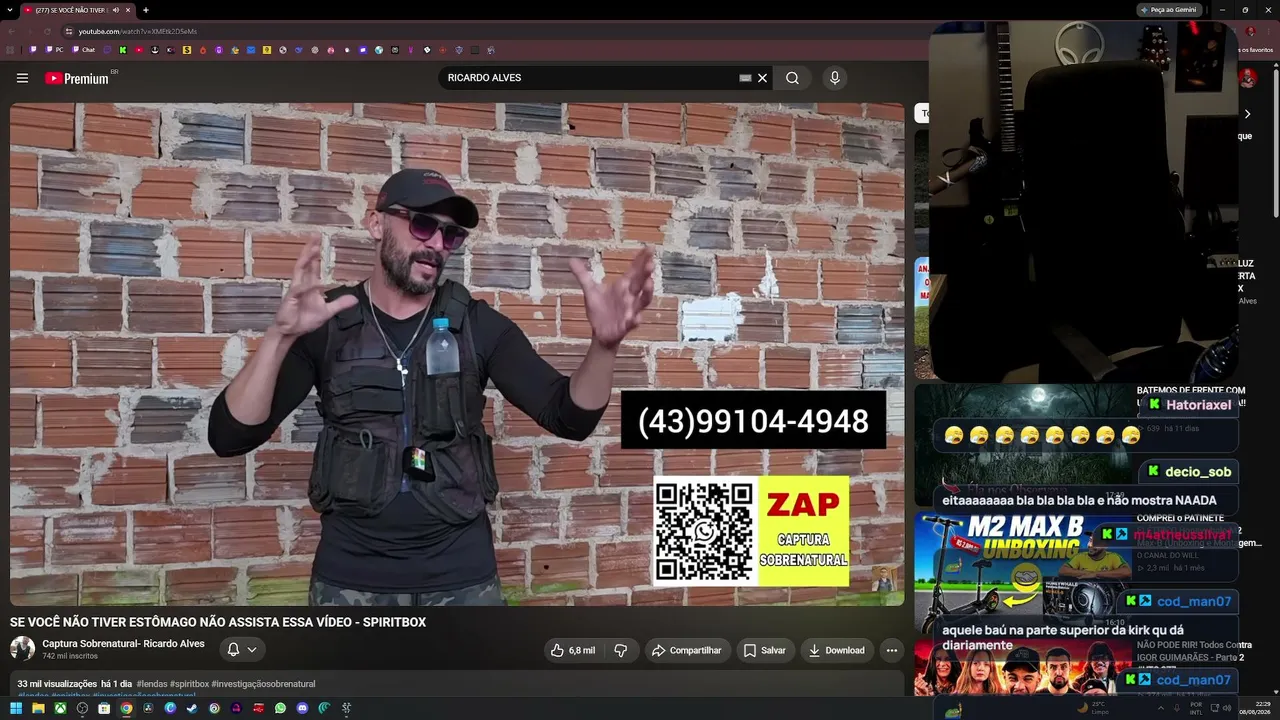This screenshot has width=1280, height=720.
Task: Download the video
Action: click(837, 650)
